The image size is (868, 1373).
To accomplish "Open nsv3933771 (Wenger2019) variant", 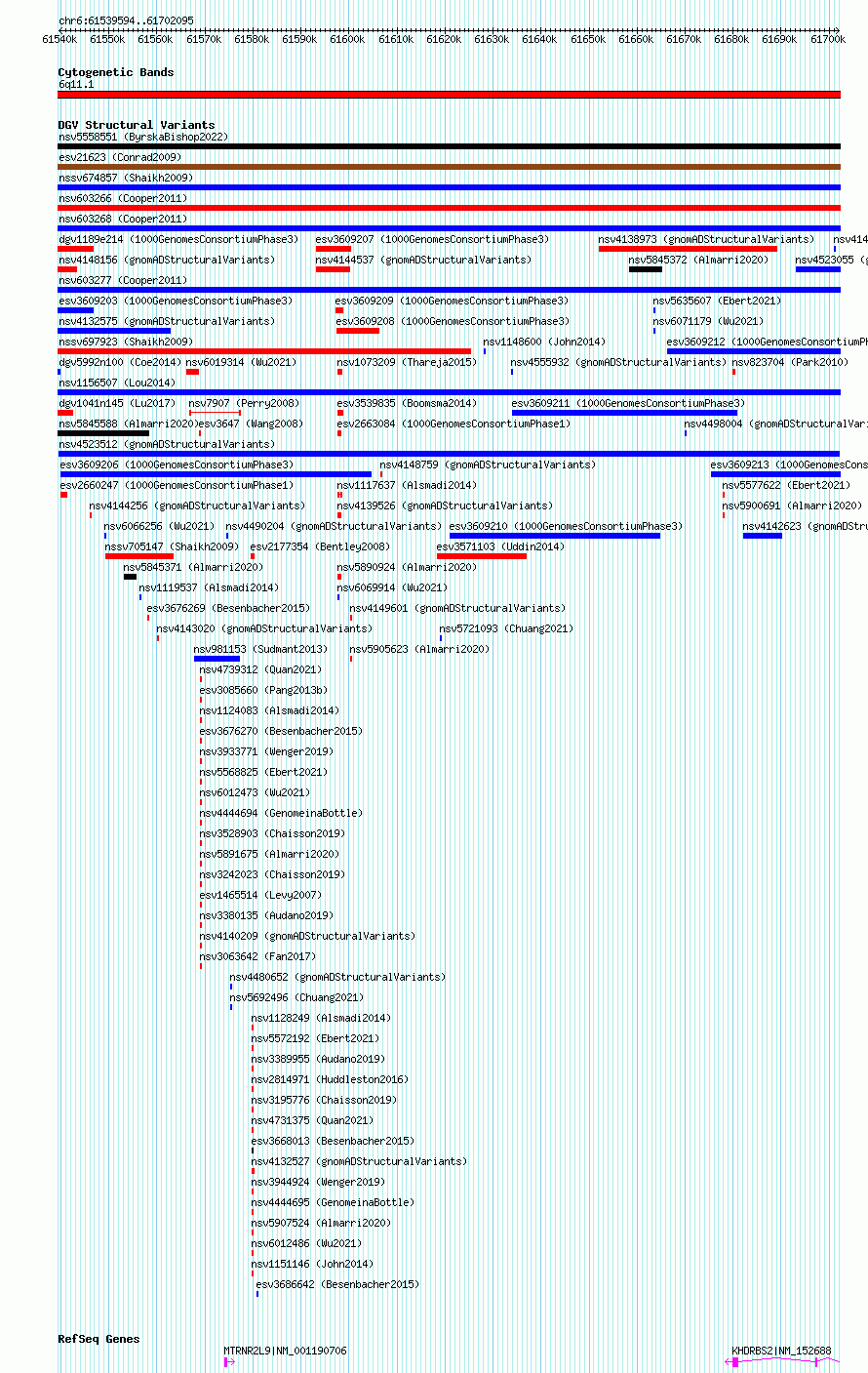I will click(266, 751).
